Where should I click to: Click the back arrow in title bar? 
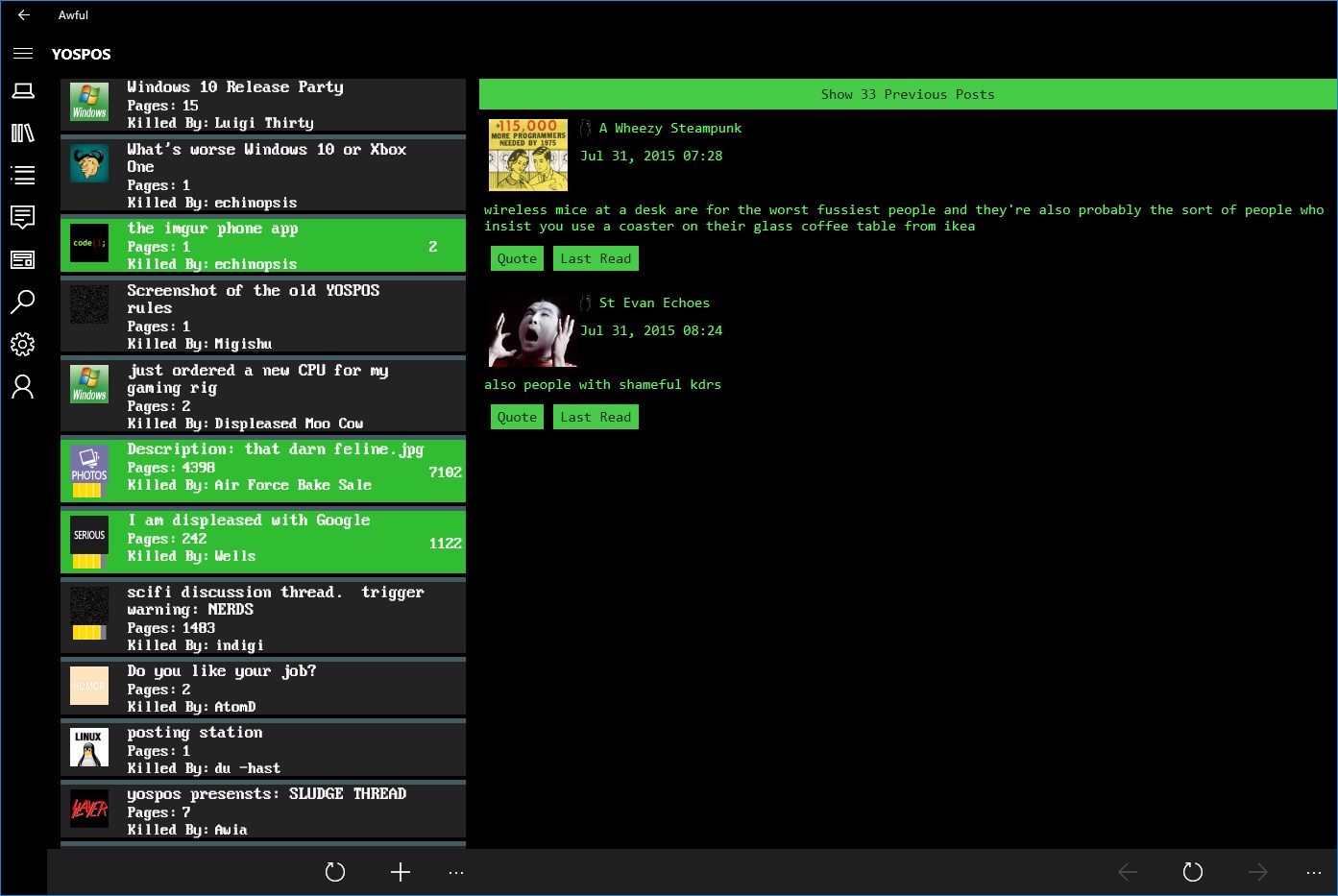pyautogui.click(x=24, y=15)
